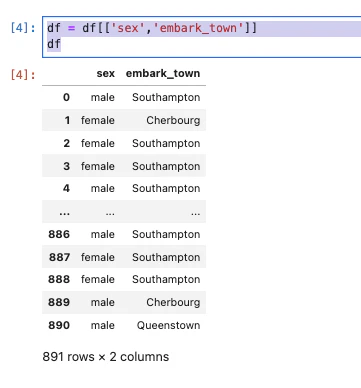This screenshot has height=388, width=361.
Task: Click the 'embark_town' string in code
Action: click(198, 28)
